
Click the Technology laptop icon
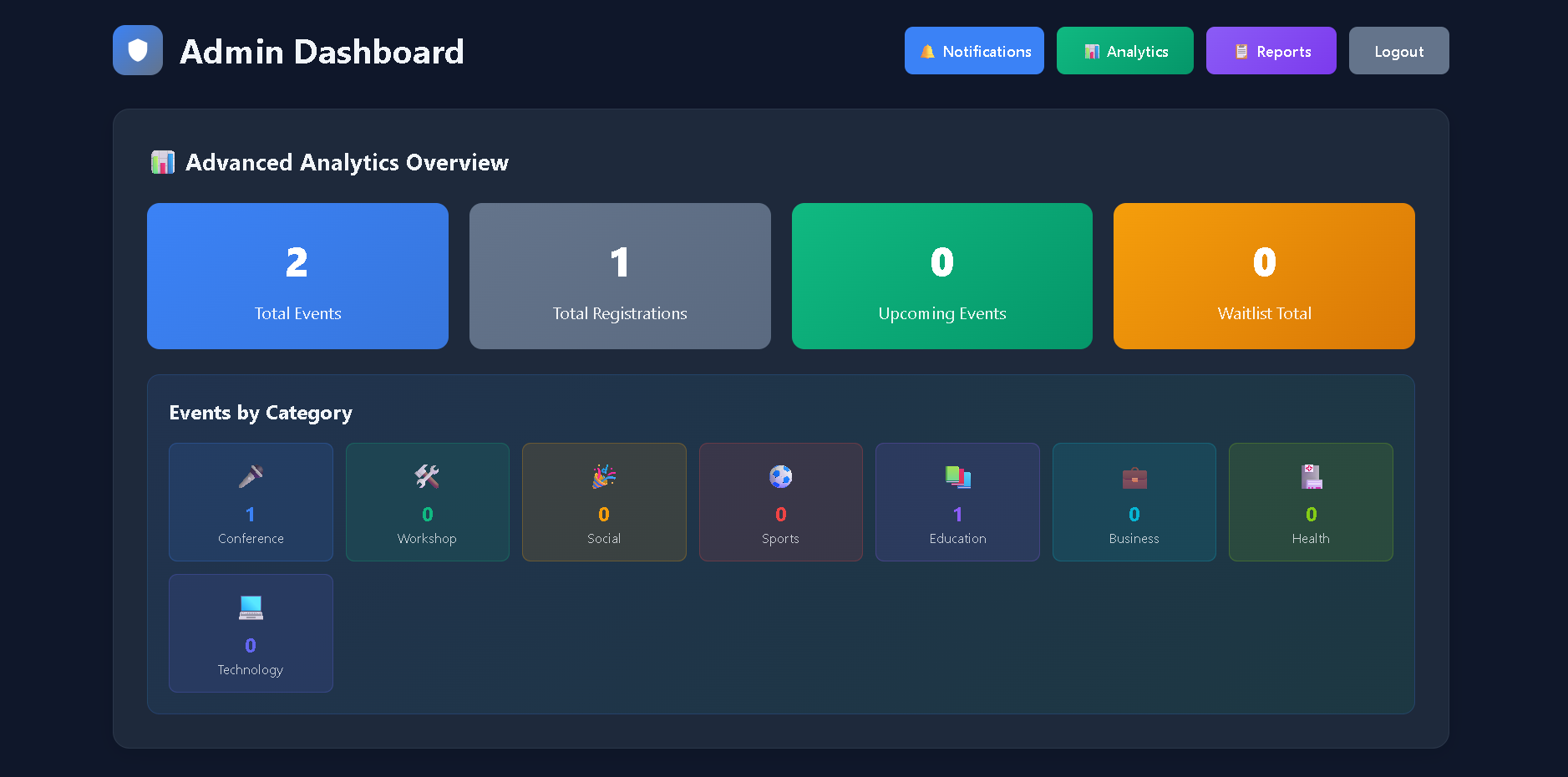pyautogui.click(x=251, y=607)
